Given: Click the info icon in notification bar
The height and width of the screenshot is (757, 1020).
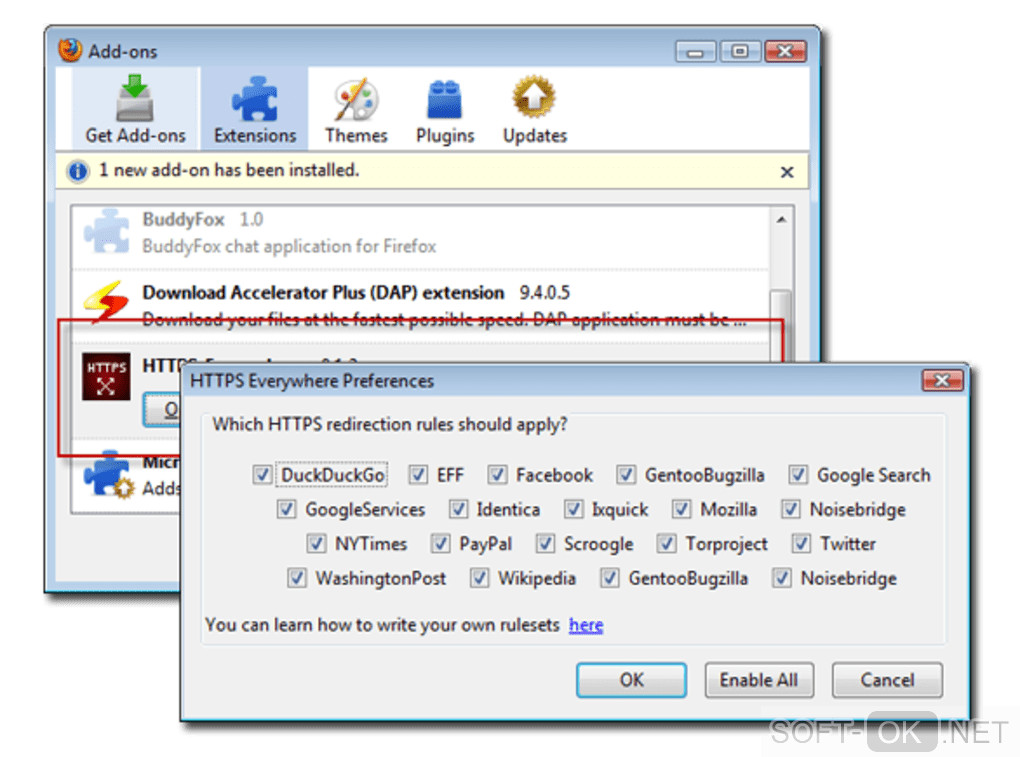Looking at the screenshot, I should click(x=77, y=171).
